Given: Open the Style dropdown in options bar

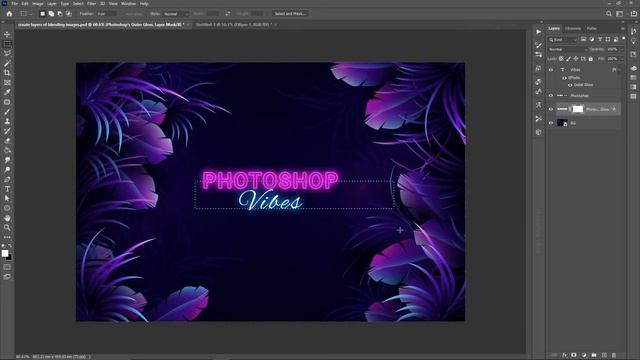Looking at the screenshot, I should coord(176,14).
